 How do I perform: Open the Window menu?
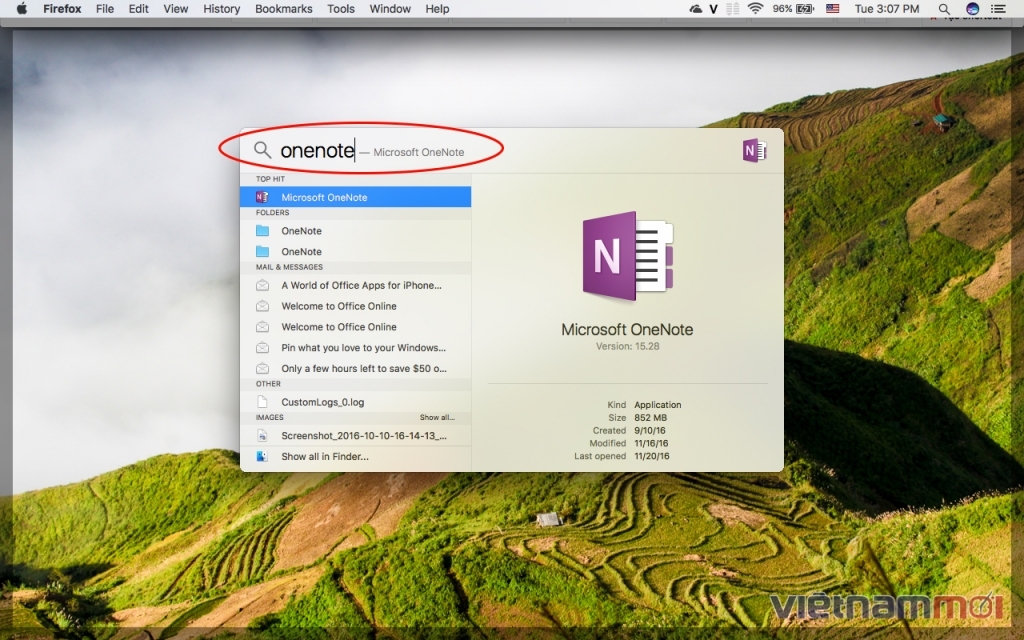[x=390, y=8]
